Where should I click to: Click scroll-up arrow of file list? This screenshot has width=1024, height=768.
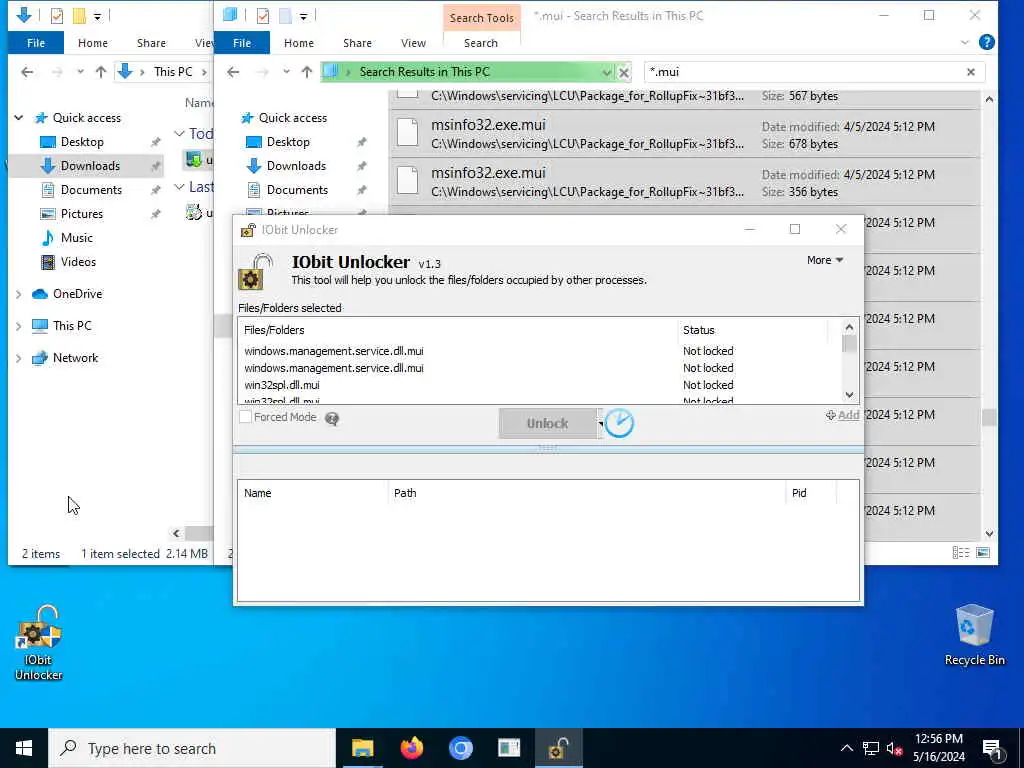[x=849, y=327]
